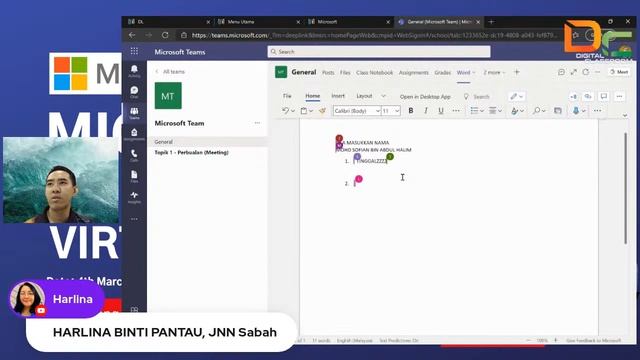The height and width of the screenshot is (360, 640).
Task: Open the Word channel tab dropdown arrow
Action: 474,73
